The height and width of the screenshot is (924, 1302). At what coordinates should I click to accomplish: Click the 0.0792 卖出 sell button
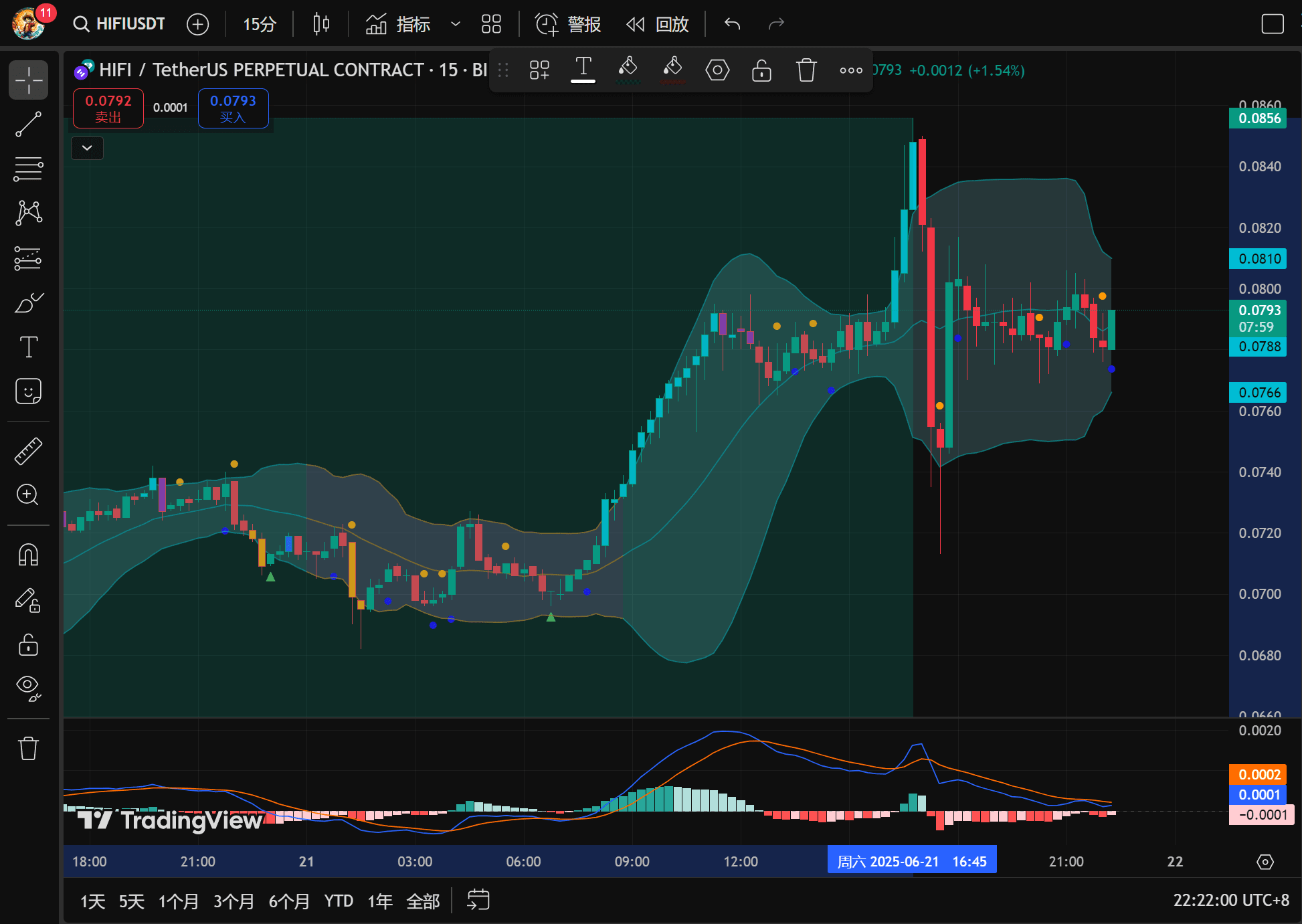point(108,108)
